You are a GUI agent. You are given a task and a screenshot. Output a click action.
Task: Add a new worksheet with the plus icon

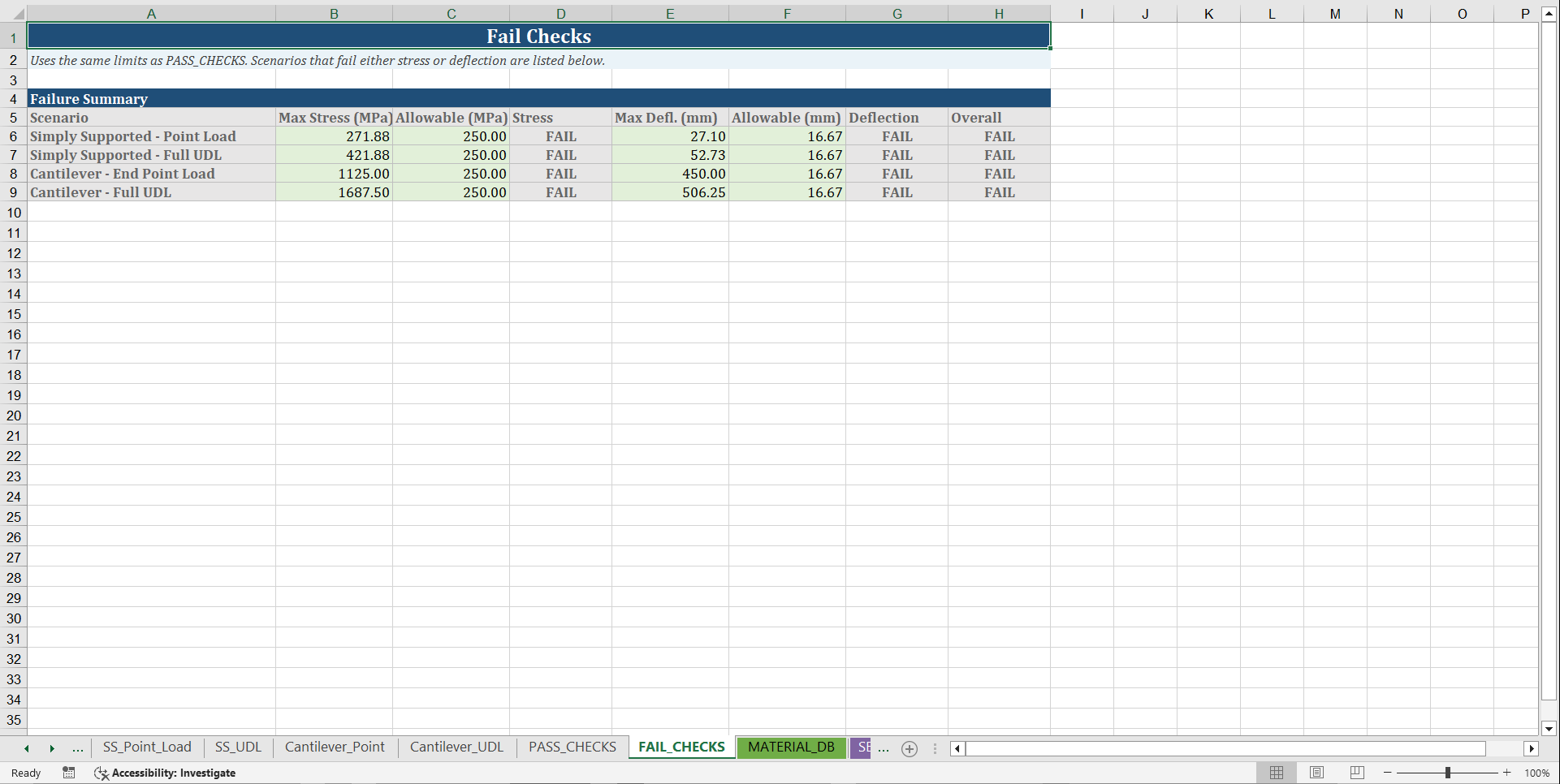click(909, 749)
